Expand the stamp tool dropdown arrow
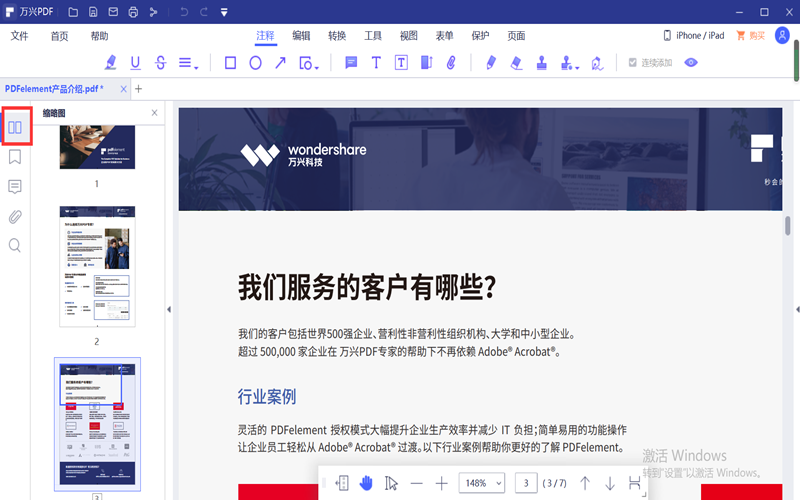800x500 pixels. click(579, 66)
